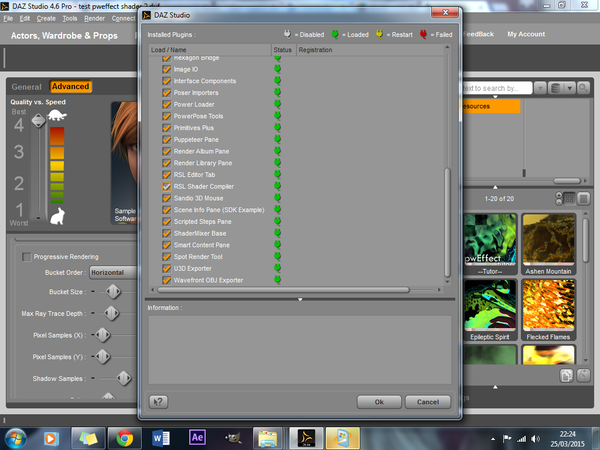Open the My Account link
The image size is (600, 450).
pyautogui.click(x=526, y=34)
